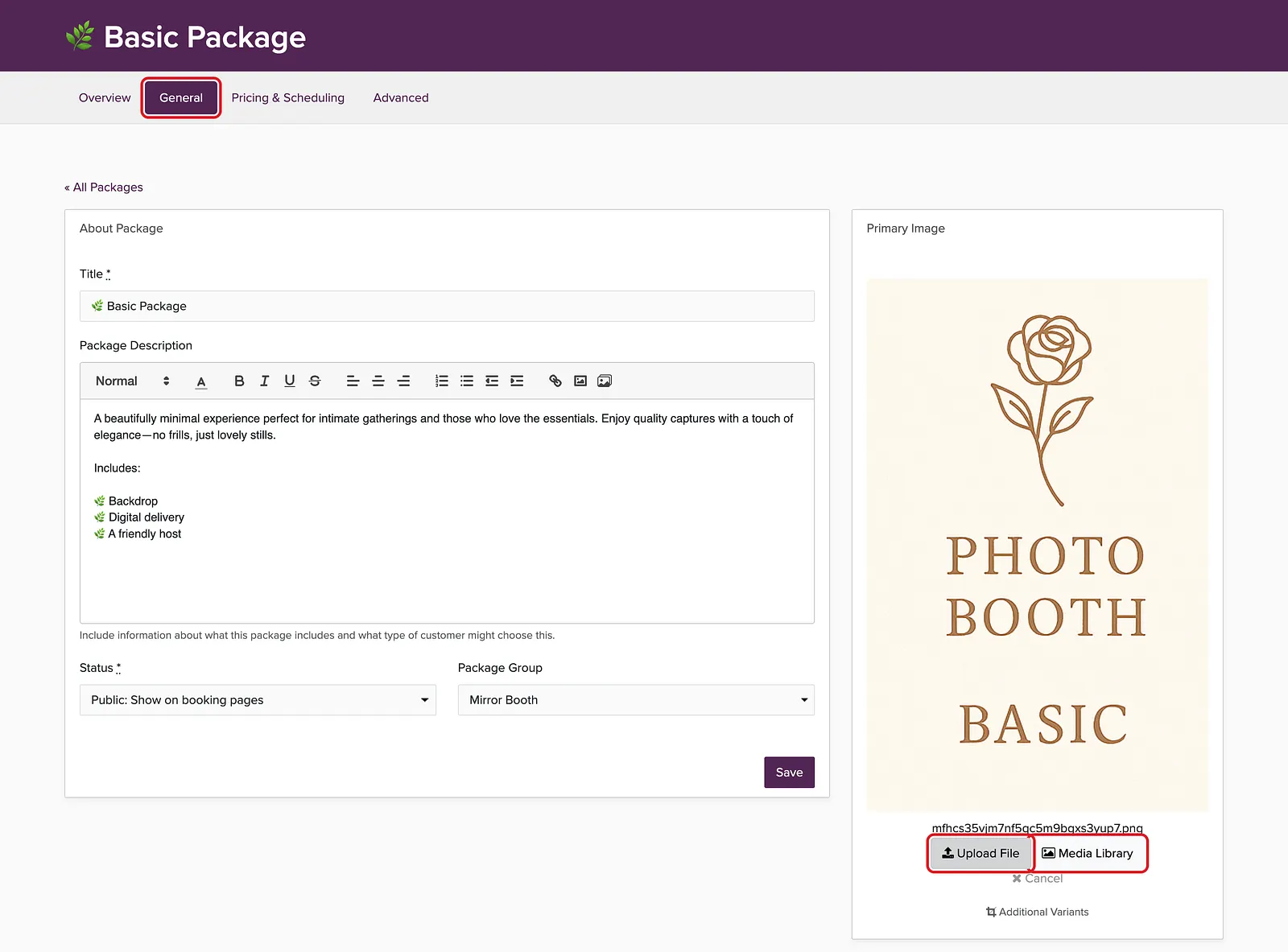Go to the Advanced tab
This screenshot has width=1288, height=952.
[401, 97]
